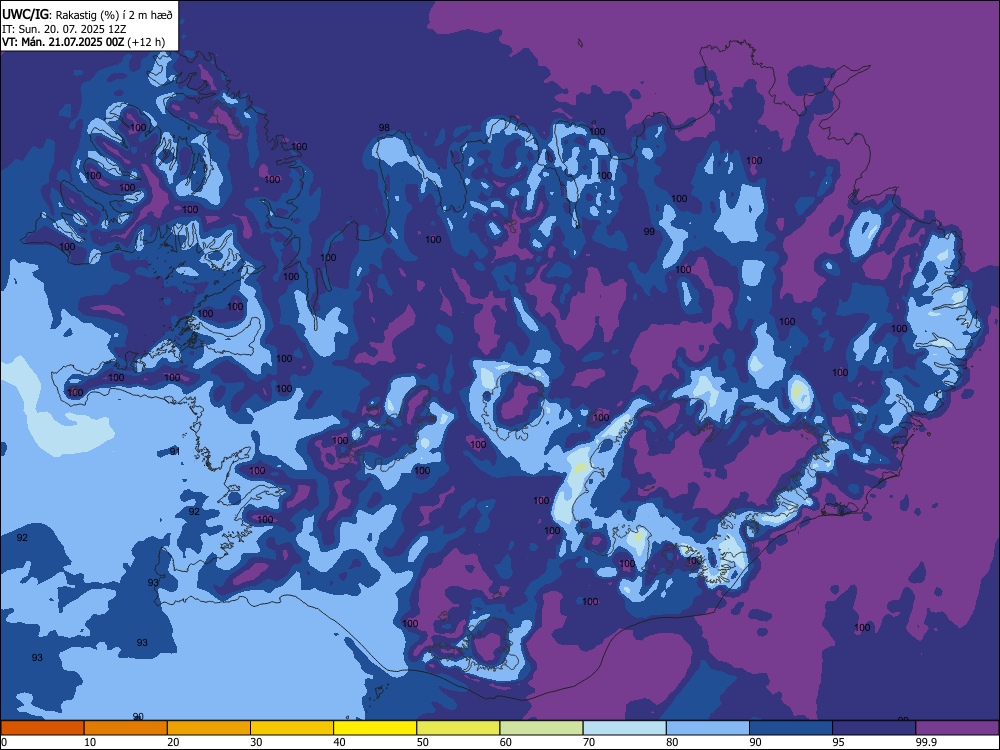Select the '91' humidity value on the map
This screenshot has width=1000, height=750.
pyautogui.click(x=175, y=452)
